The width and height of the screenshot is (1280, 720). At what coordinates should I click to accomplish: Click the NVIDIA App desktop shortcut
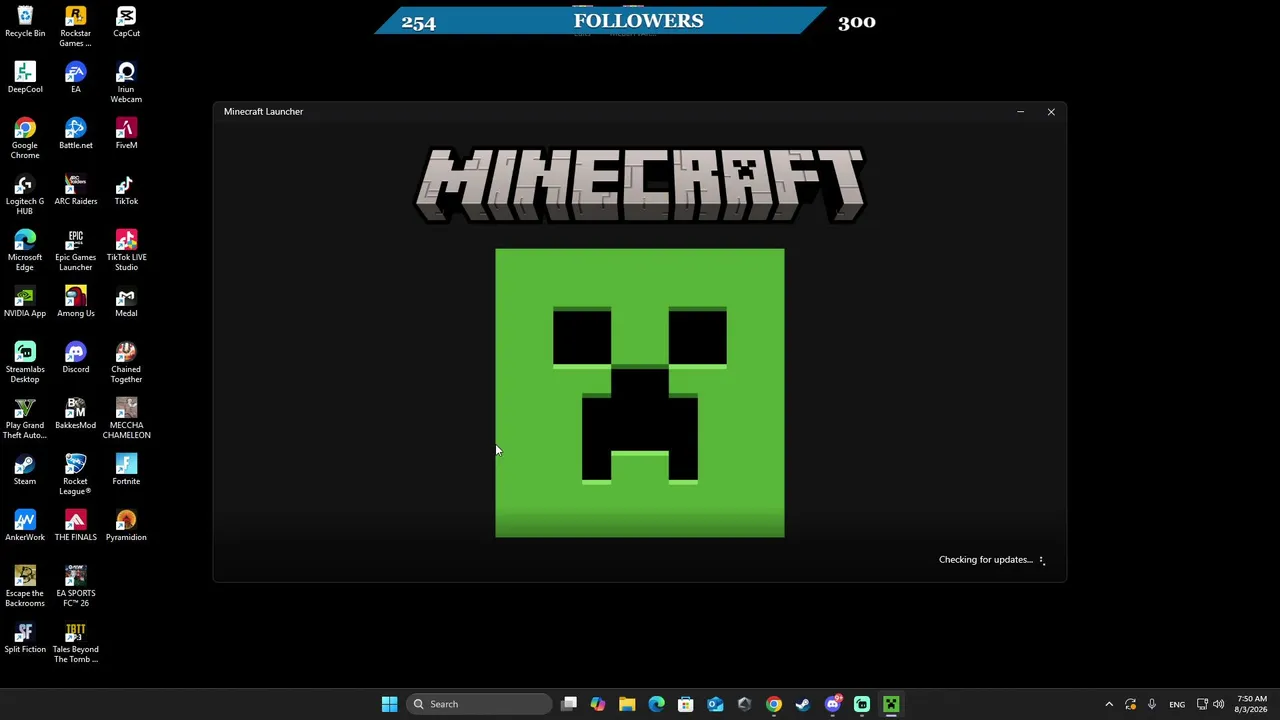tap(25, 302)
